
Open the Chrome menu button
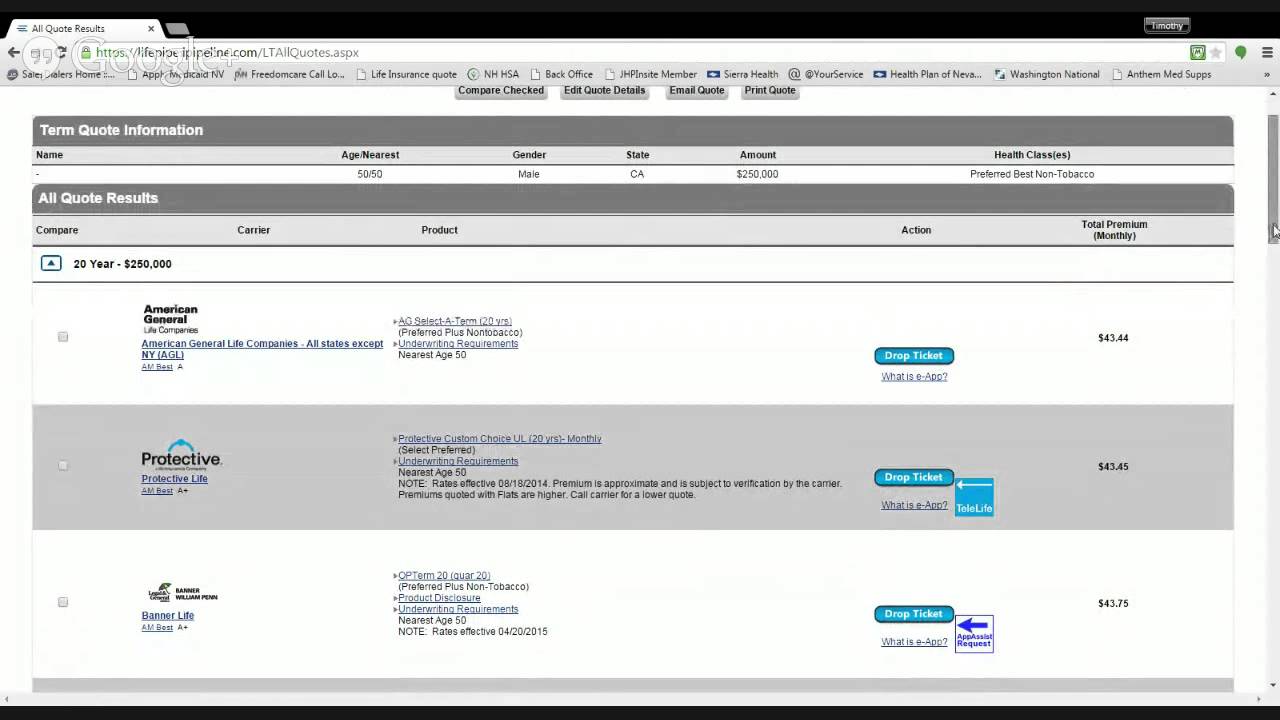(1268, 53)
